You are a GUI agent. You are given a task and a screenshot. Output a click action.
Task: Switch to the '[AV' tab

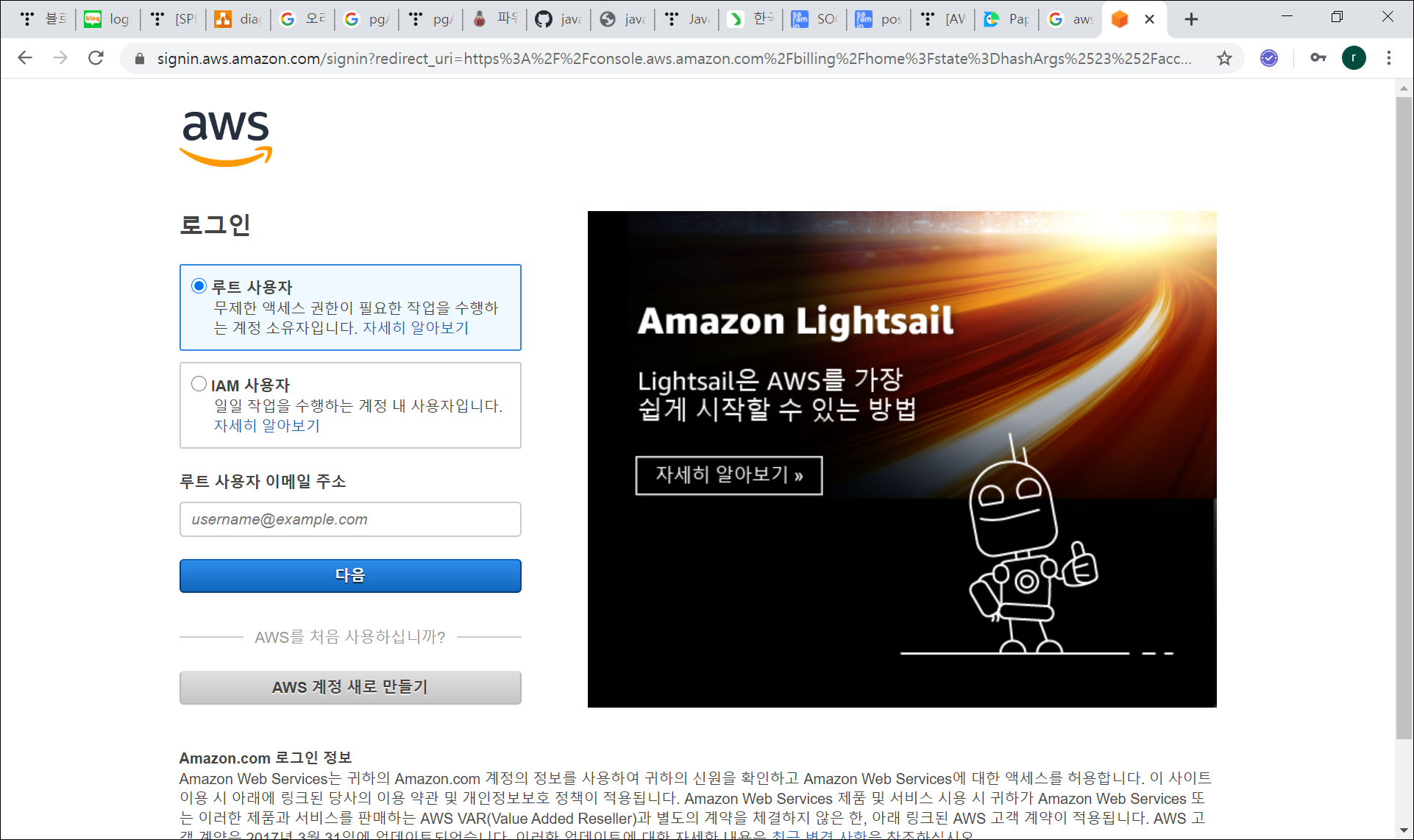tap(942, 20)
